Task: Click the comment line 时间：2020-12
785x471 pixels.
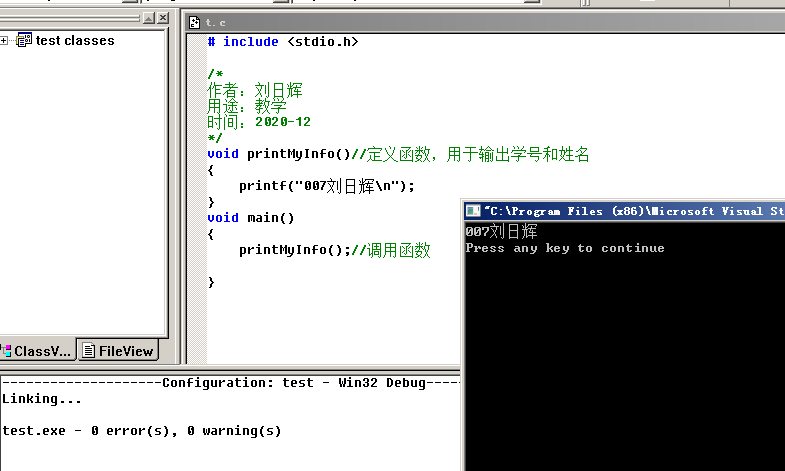Action: [x=259, y=122]
